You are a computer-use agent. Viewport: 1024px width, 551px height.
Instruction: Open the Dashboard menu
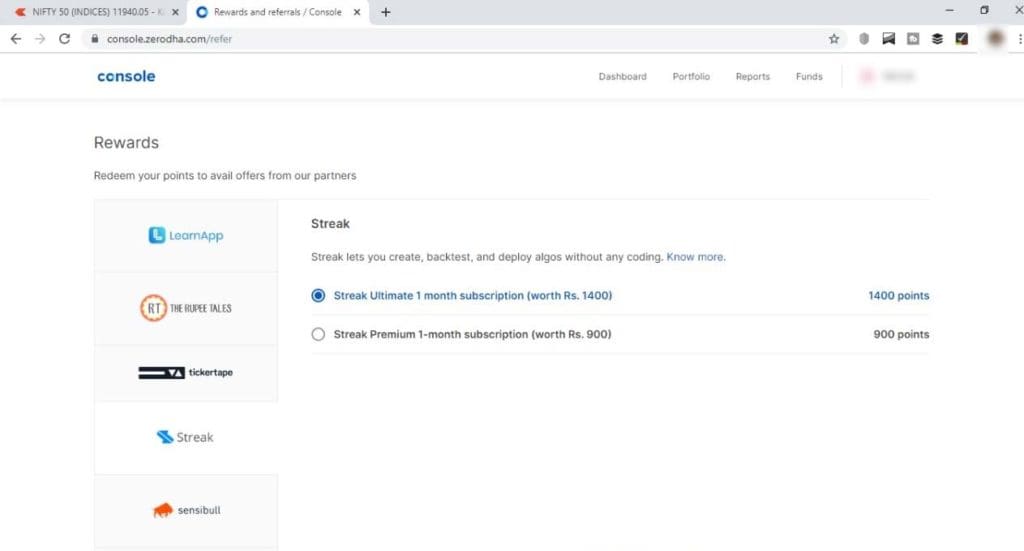click(622, 76)
